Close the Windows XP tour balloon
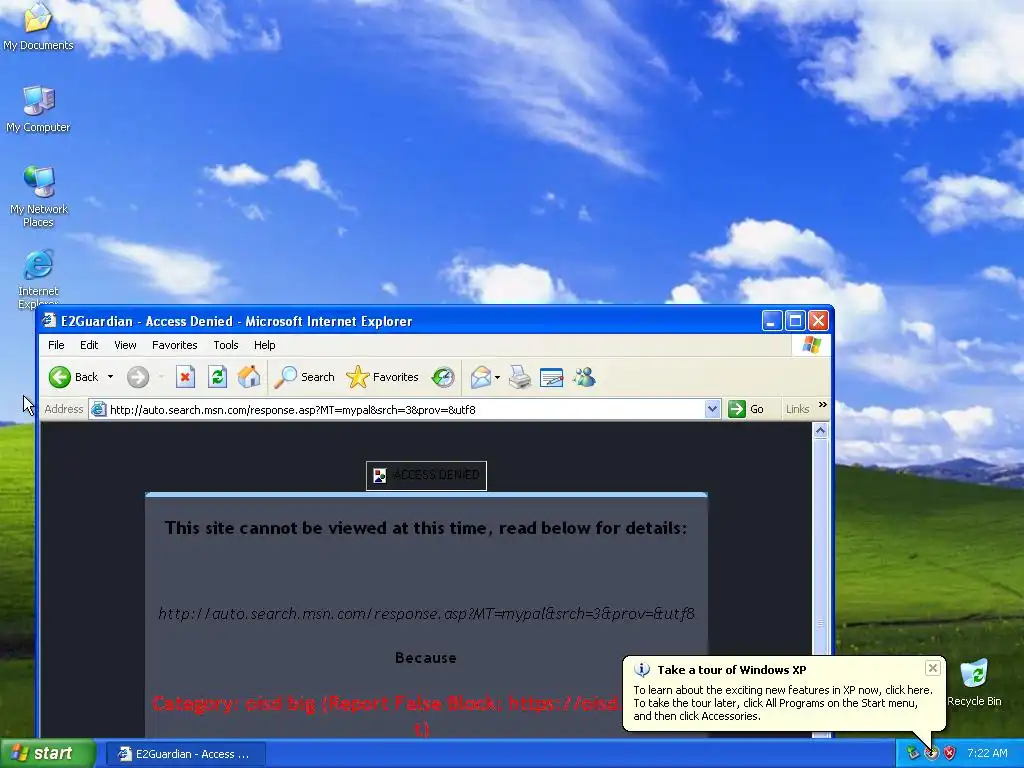The width and height of the screenshot is (1024, 768). click(x=933, y=668)
